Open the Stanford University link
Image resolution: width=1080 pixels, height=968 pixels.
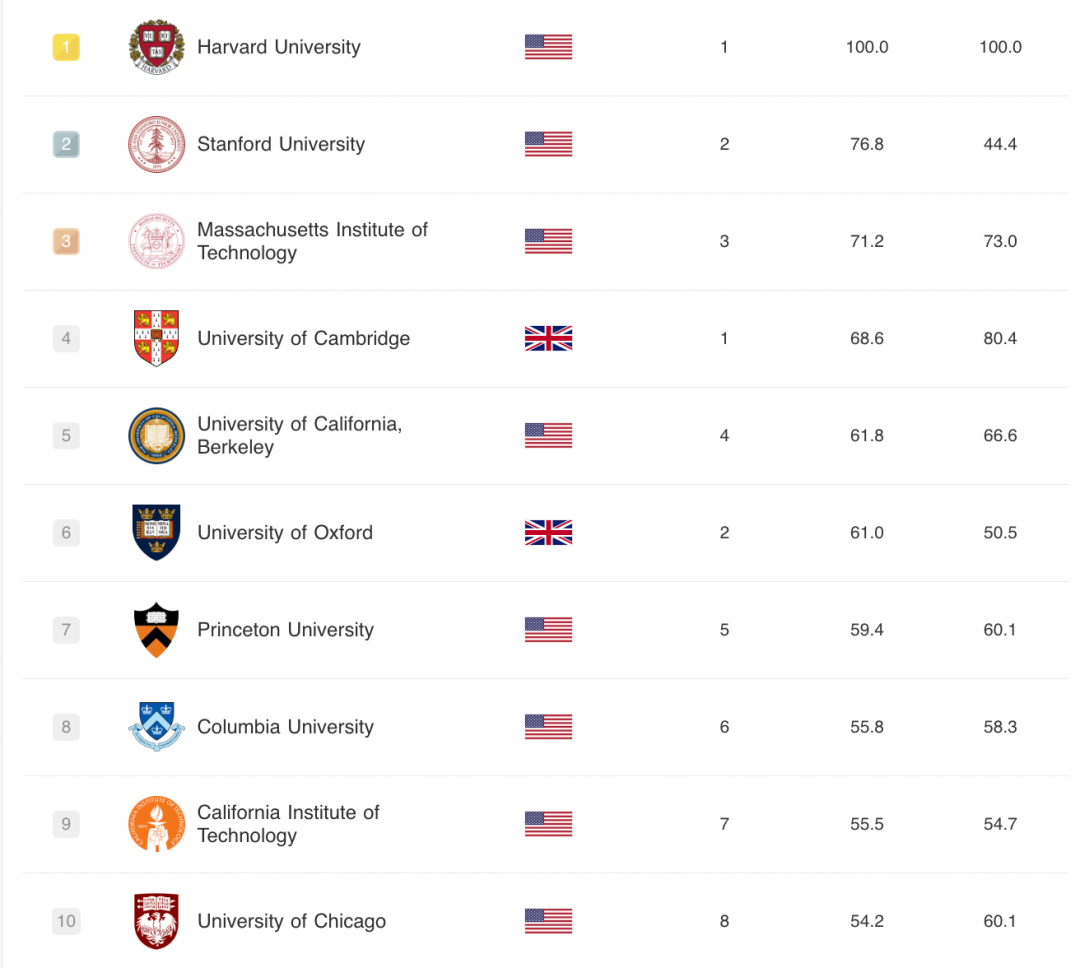coord(280,144)
